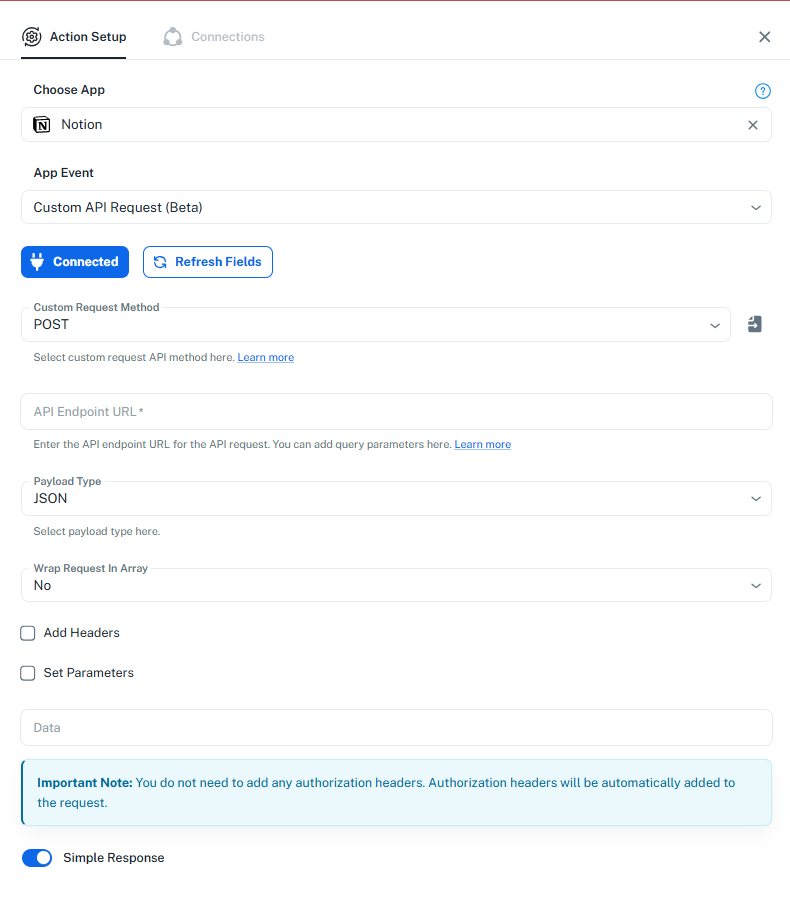Click the refresh arrows icon
The height and width of the screenshot is (910, 790).
pos(160,262)
